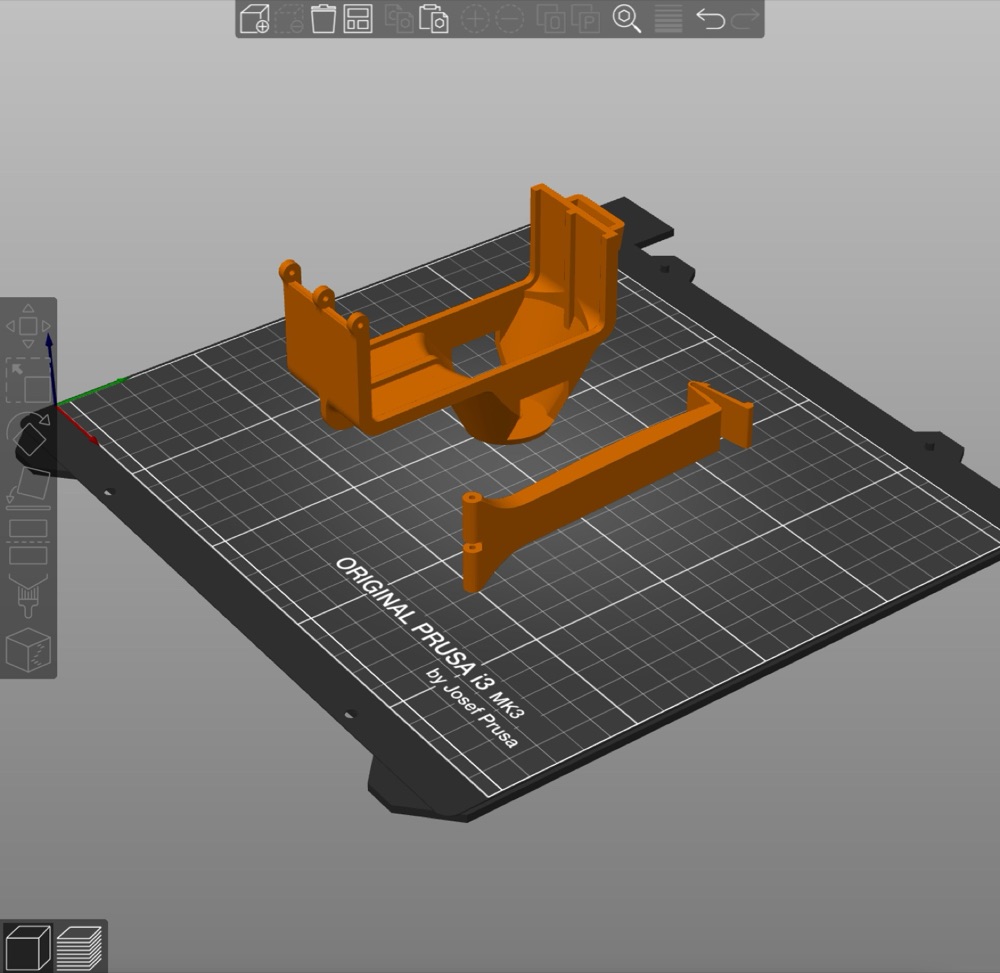
Task: Click the Split to parts icon
Action: coord(585,19)
